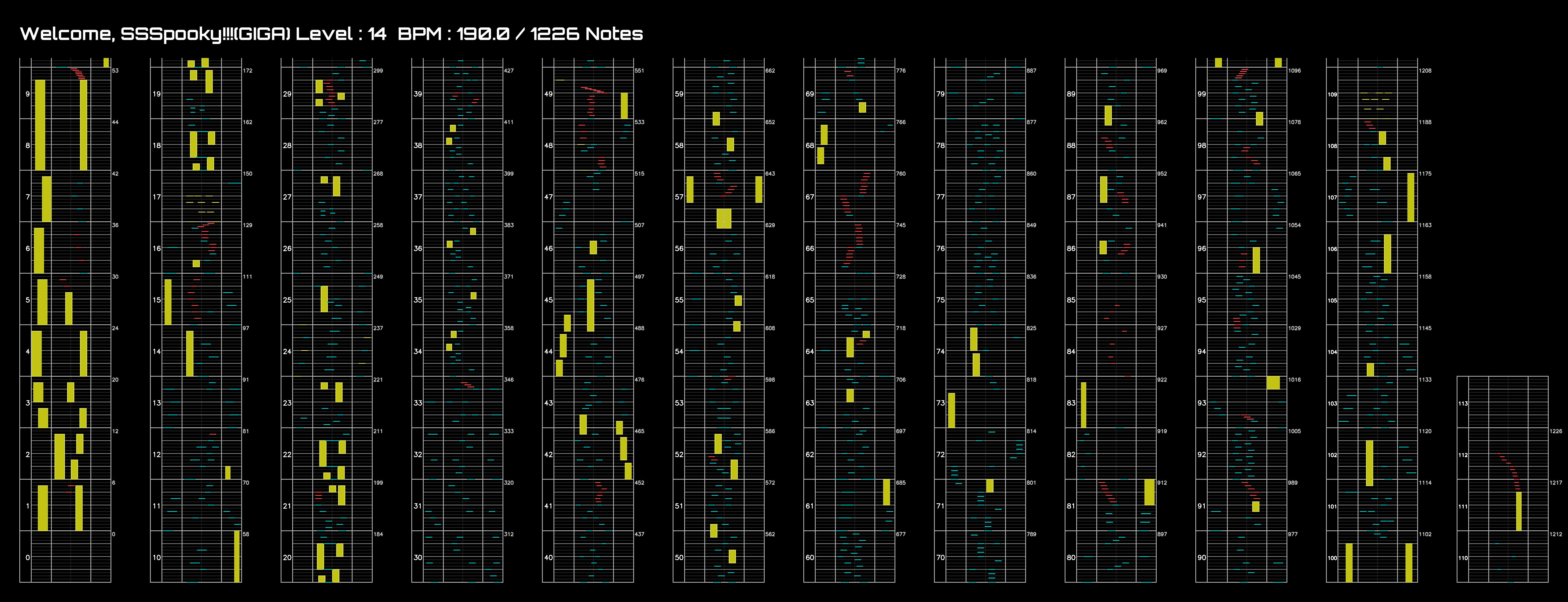Click the cumulative note count 1208
Viewport: 1568px width, 602px height.
click(x=1425, y=71)
